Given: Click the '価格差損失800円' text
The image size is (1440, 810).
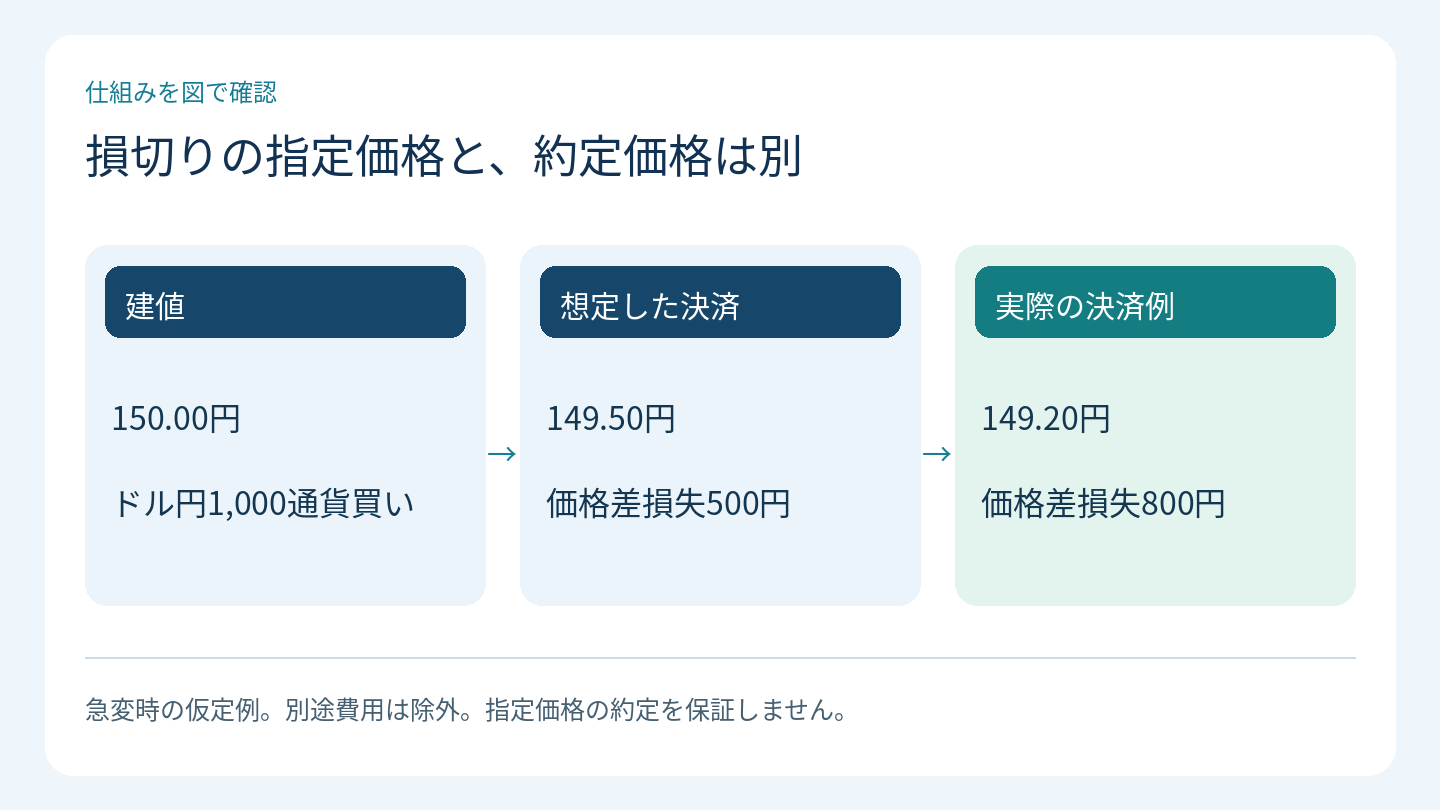Looking at the screenshot, I should pyautogui.click(x=1103, y=504).
